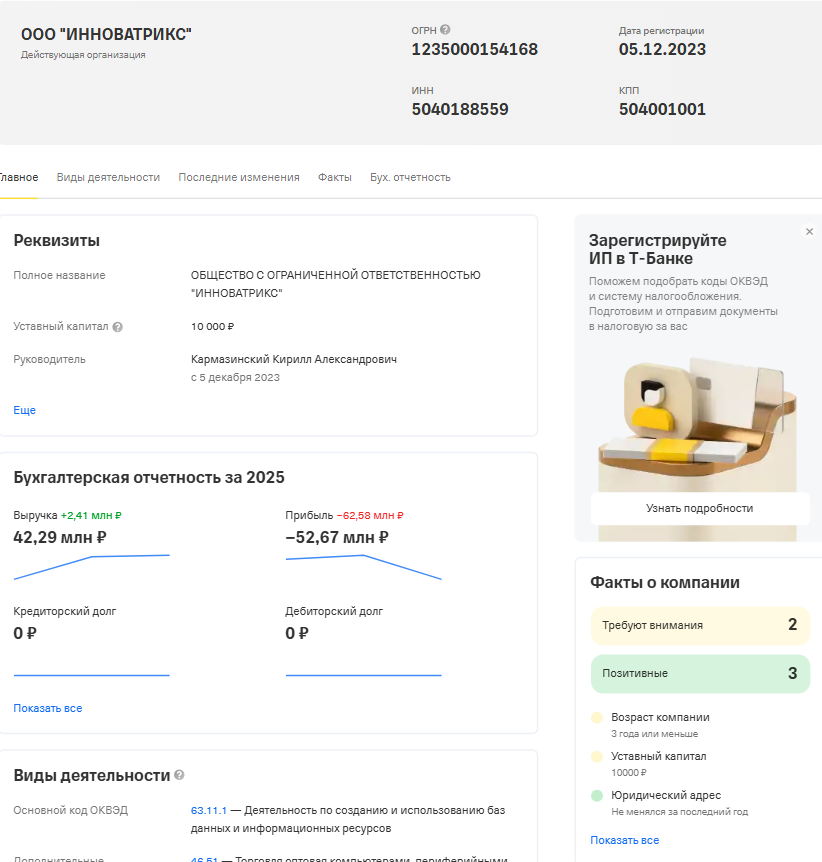Viewport: 822px width, 862px height.
Task: Open the Главное tab
Action: [x=18, y=177]
